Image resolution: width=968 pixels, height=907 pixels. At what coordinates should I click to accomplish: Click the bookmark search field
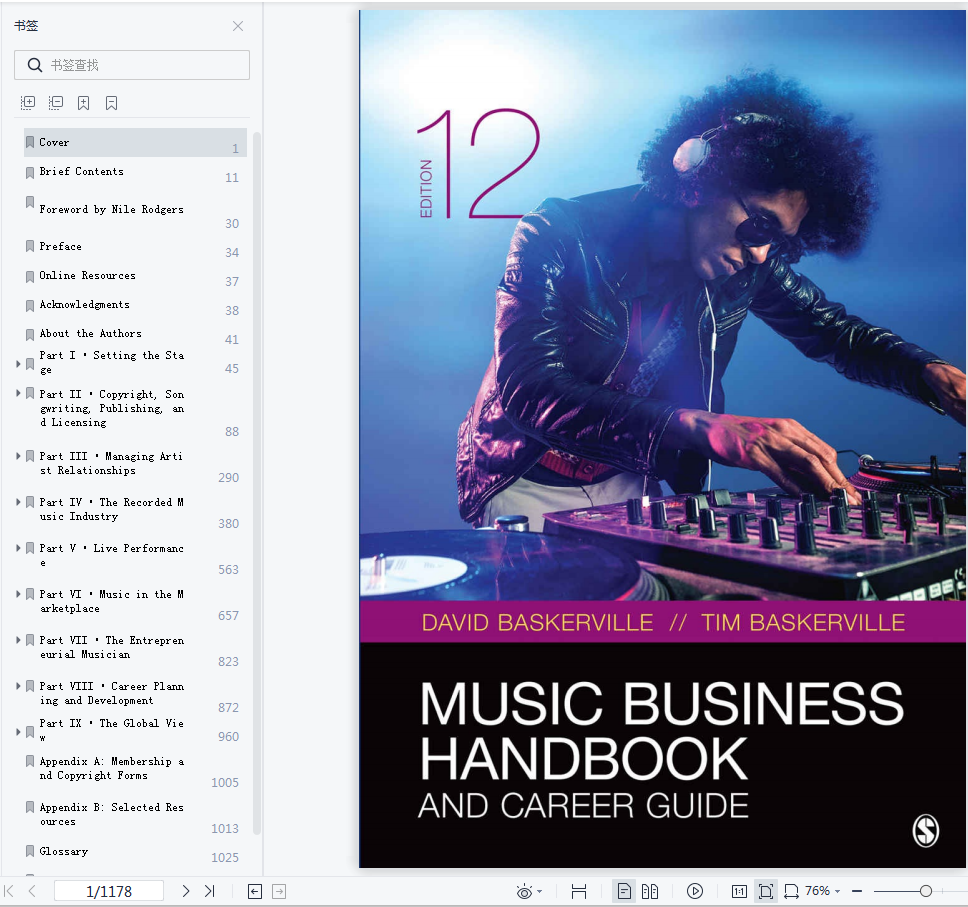click(132, 65)
